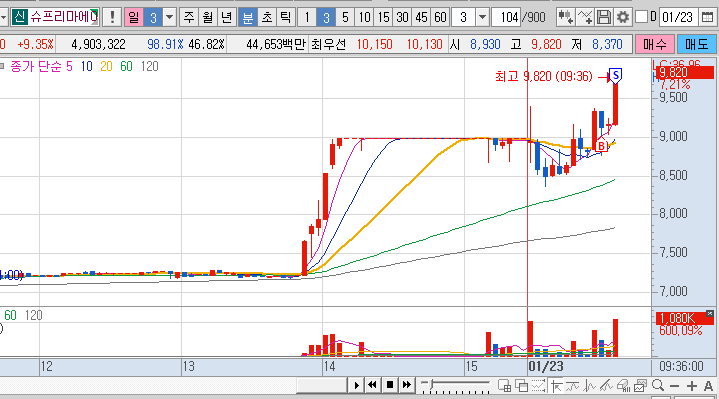Click the blue 매도 sell button
This screenshot has height=399, width=719.
pyautogui.click(x=697, y=44)
